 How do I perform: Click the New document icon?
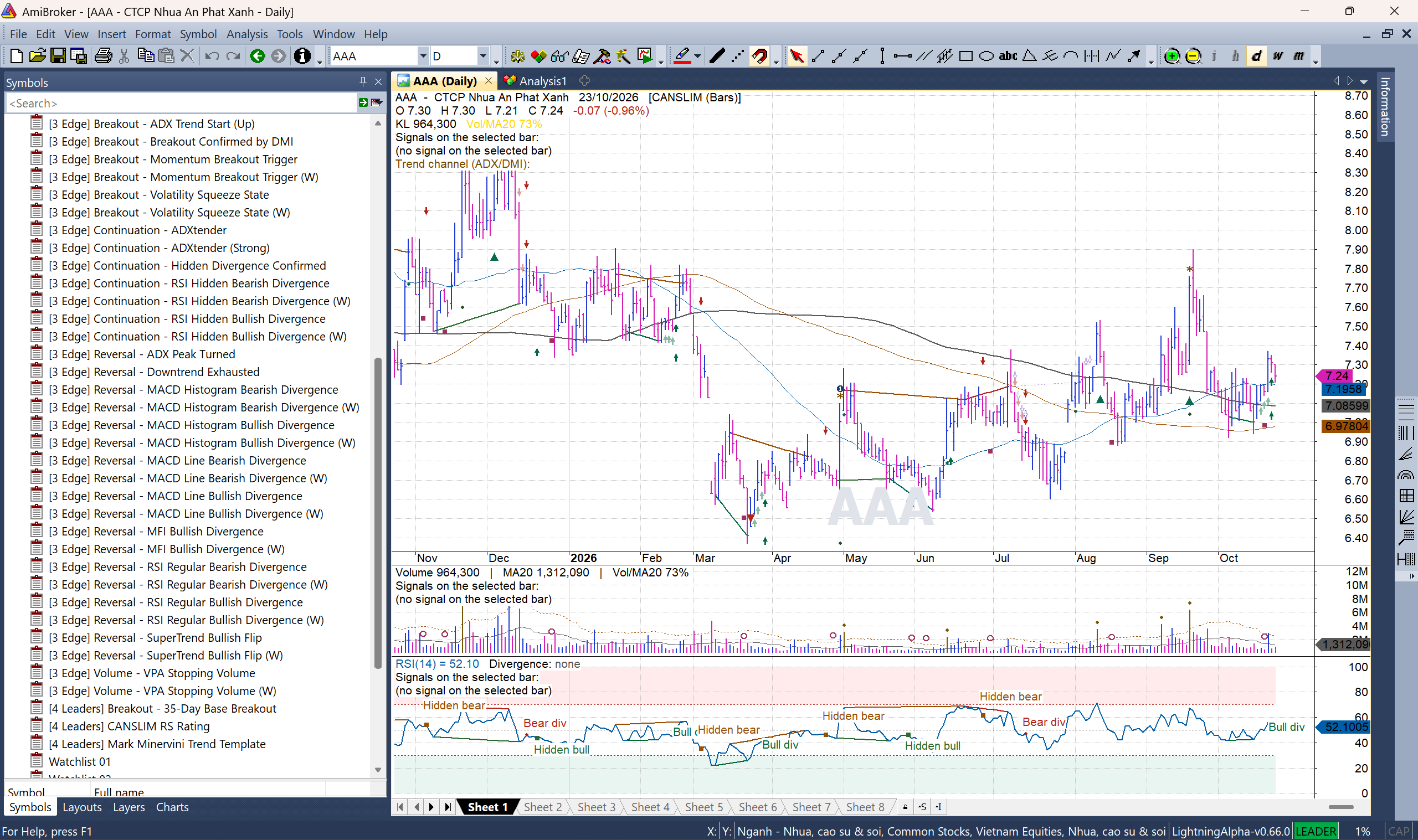[x=17, y=56]
